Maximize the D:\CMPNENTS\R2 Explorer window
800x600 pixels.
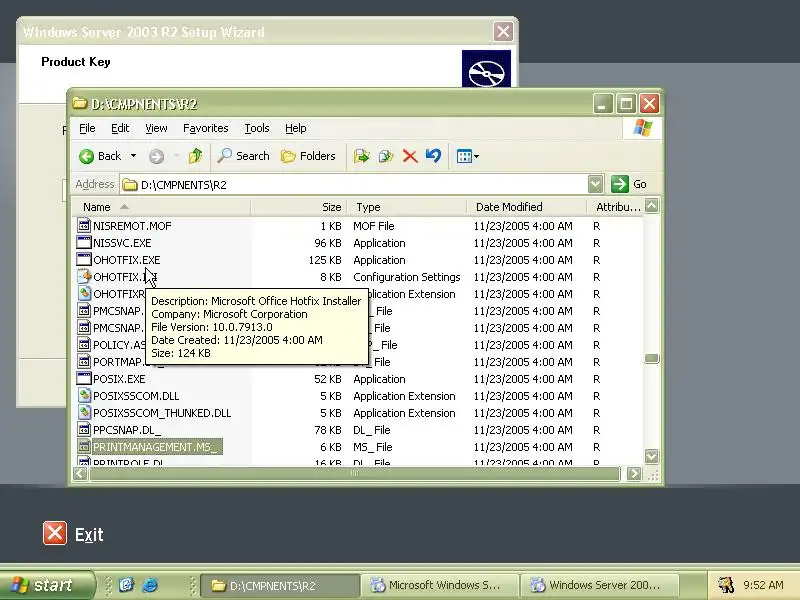pos(626,104)
